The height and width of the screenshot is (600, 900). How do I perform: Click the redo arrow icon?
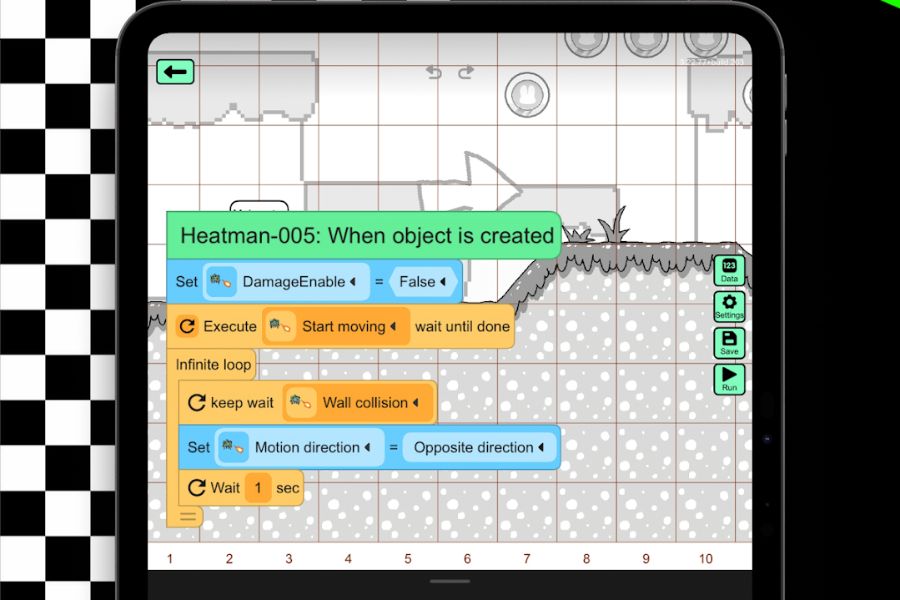(x=466, y=72)
